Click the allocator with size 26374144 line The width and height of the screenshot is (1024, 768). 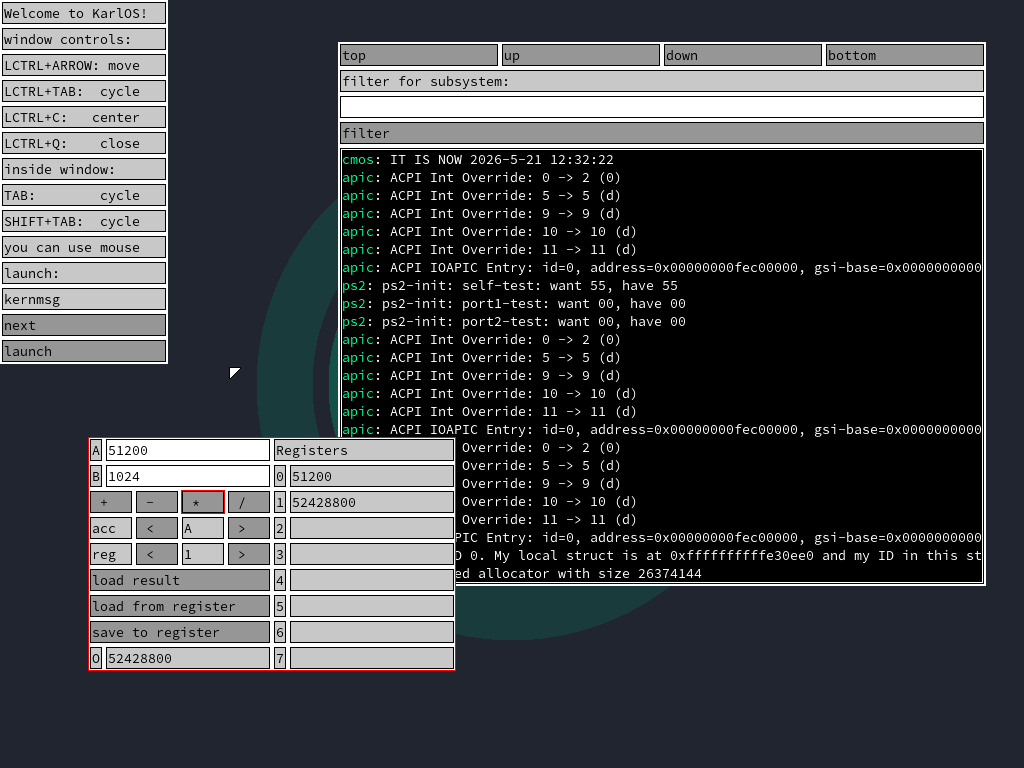(579, 573)
